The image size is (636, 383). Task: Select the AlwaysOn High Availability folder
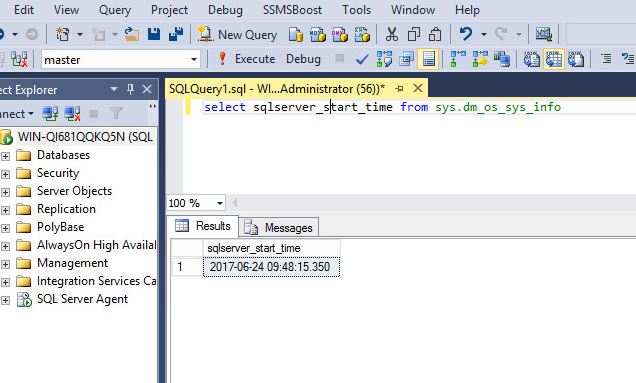tap(97, 245)
